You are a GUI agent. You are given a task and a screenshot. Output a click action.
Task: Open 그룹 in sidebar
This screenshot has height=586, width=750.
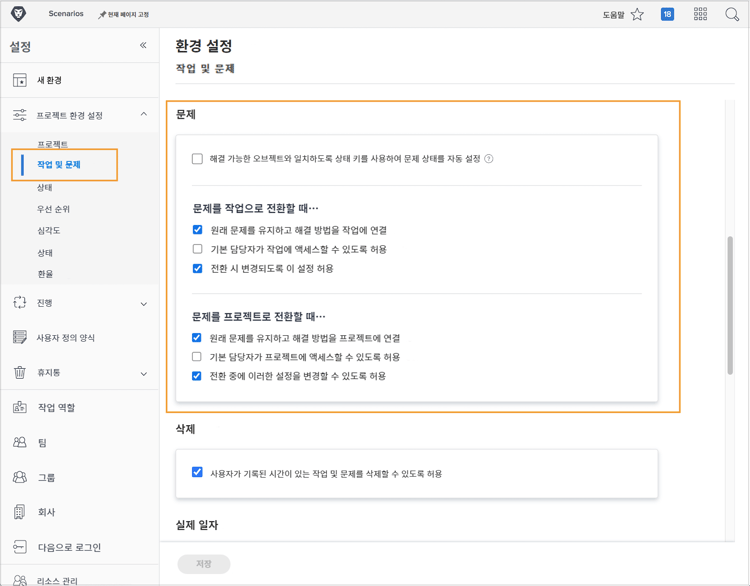(46, 477)
